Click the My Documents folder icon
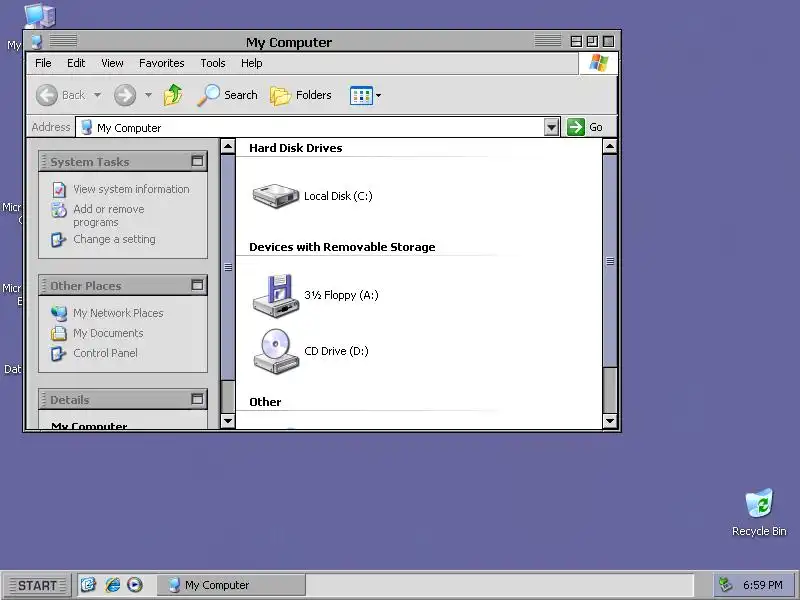 (x=59, y=334)
